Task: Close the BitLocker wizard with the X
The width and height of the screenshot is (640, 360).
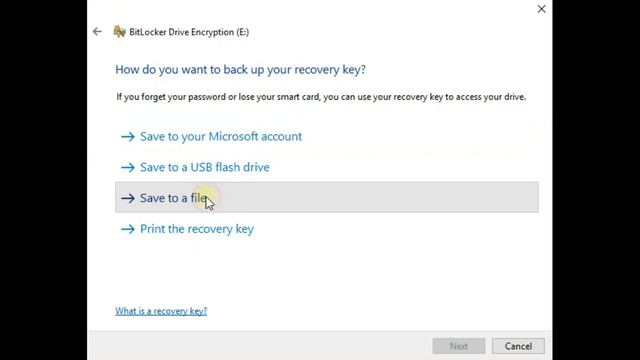Action: 542,9
